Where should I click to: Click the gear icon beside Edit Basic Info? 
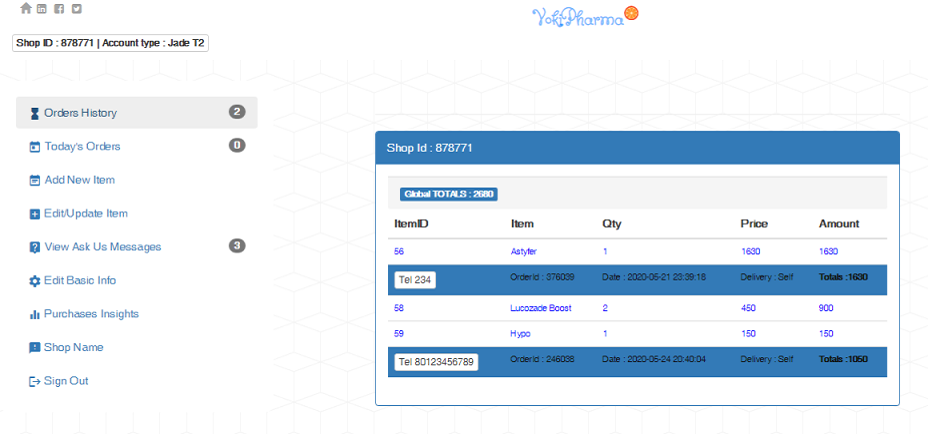pos(35,281)
